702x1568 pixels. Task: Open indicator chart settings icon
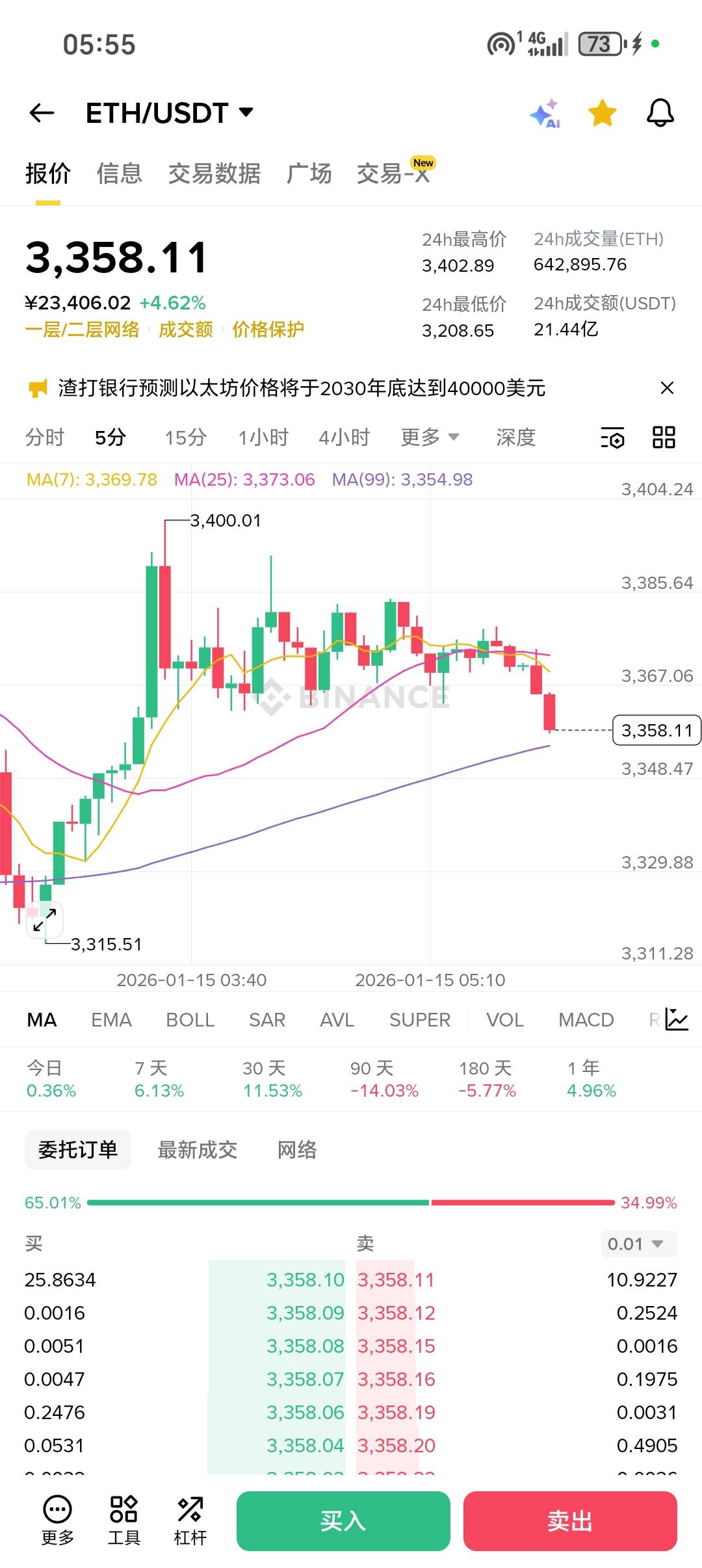(676, 1019)
